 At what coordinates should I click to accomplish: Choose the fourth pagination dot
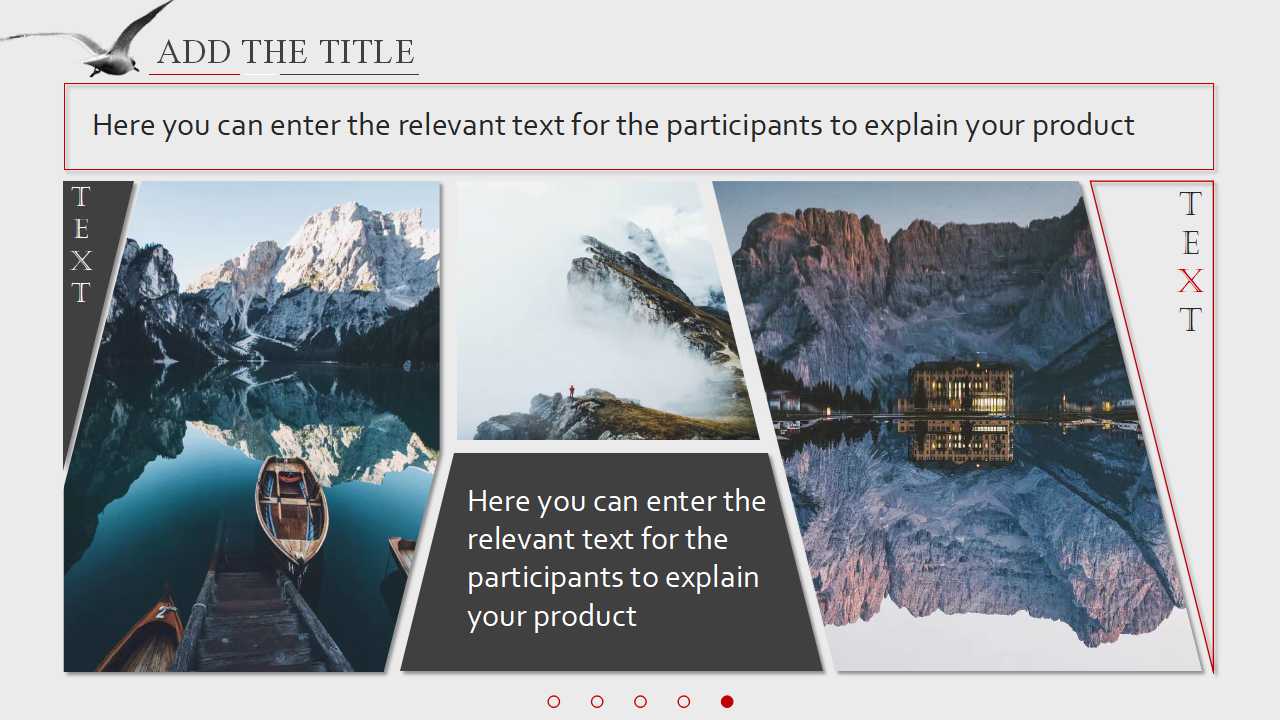pyautogui.click(x=684, y=702)
